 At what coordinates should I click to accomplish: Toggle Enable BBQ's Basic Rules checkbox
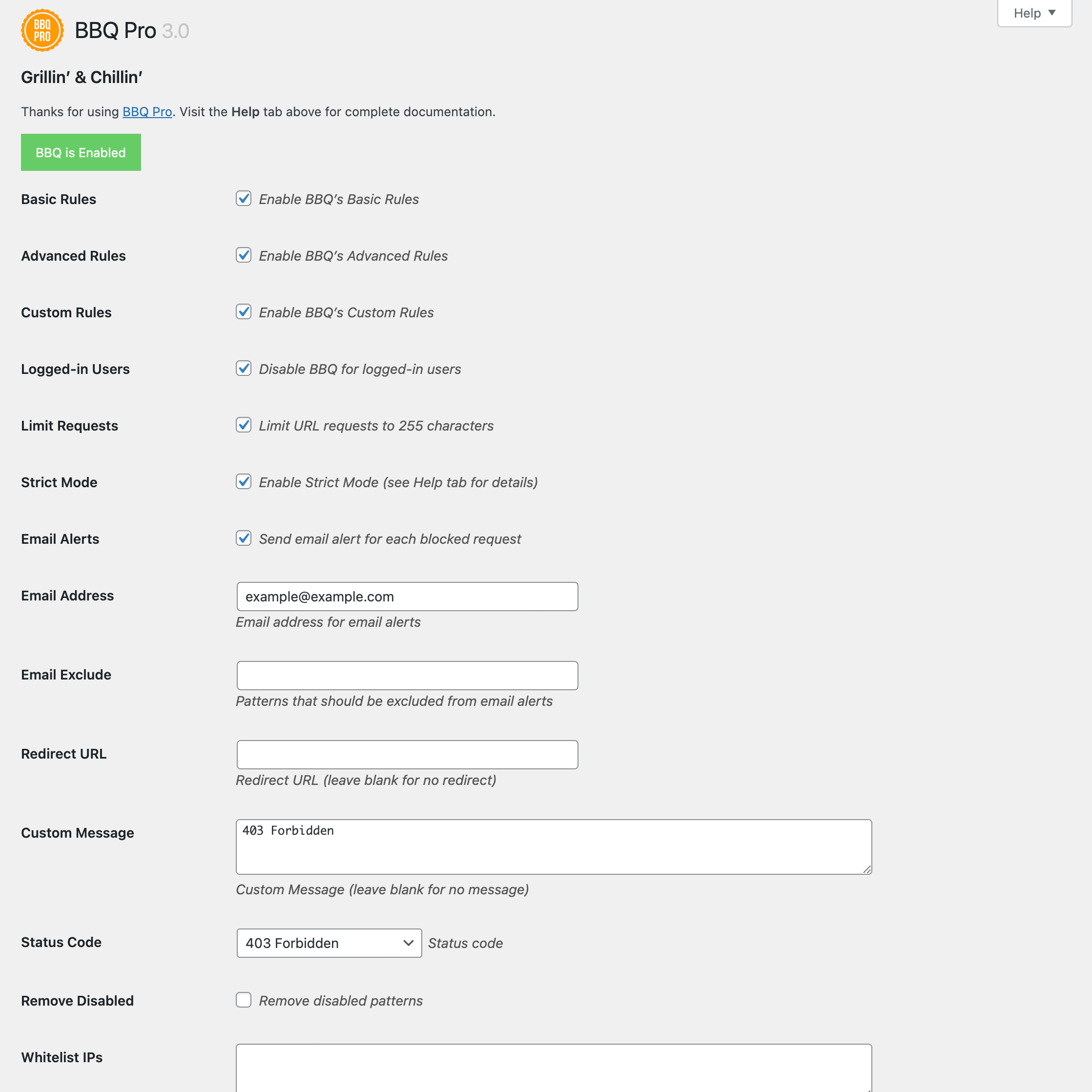tap(244, 198)
